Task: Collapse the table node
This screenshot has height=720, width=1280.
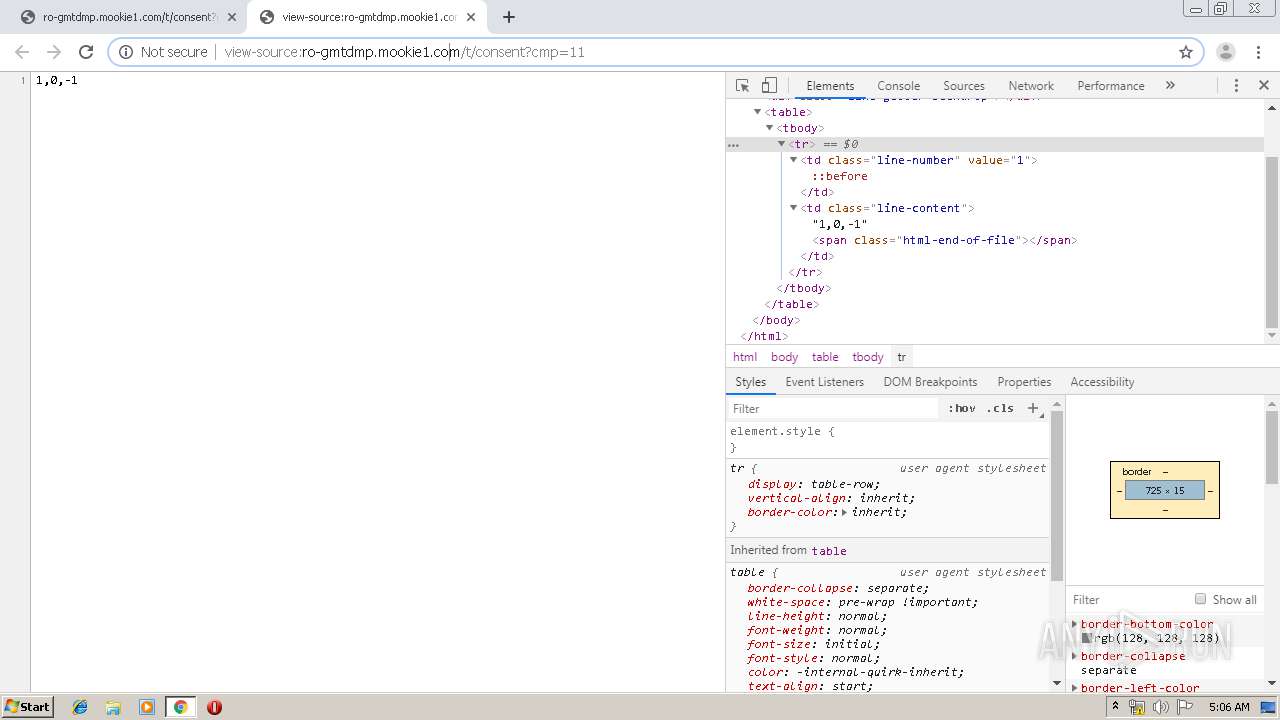Action: pos(758,112)
